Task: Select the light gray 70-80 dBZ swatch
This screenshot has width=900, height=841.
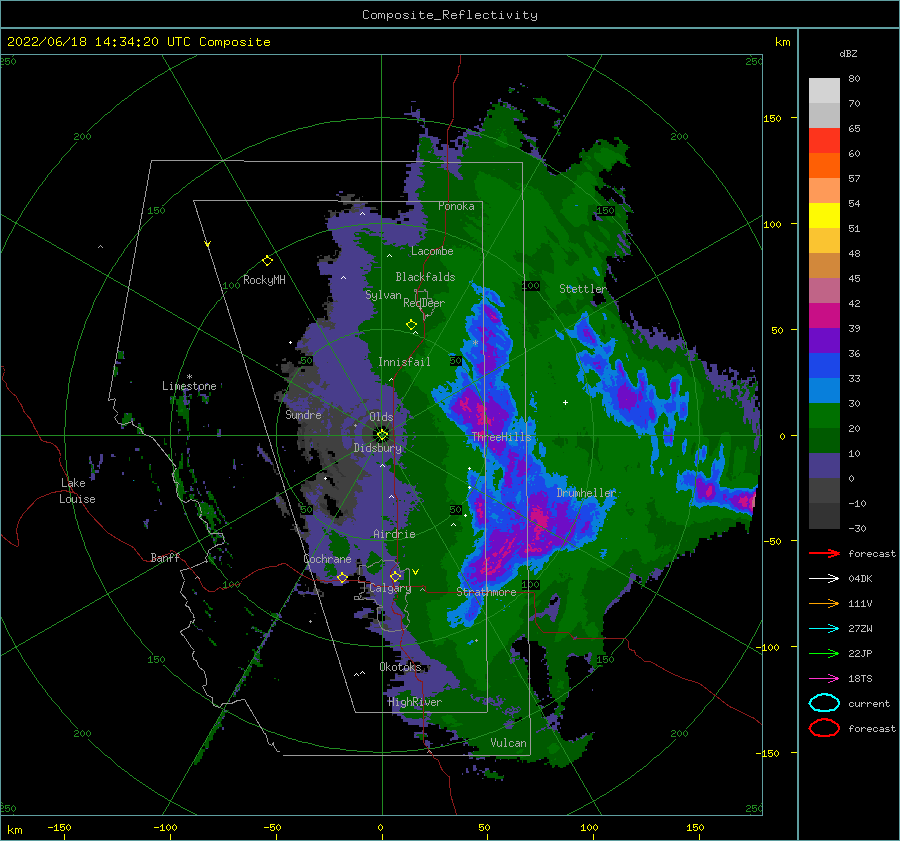Action: point(824,91)
